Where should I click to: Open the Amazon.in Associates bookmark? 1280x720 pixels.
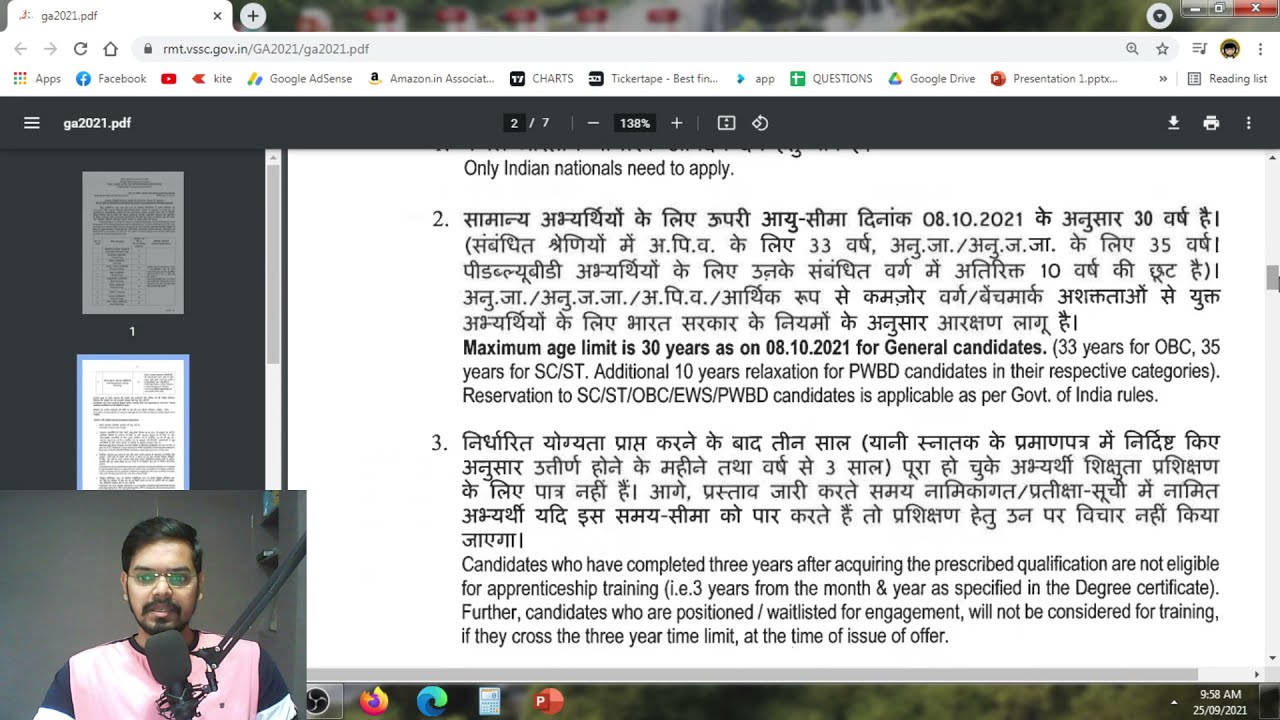(431, 78)
